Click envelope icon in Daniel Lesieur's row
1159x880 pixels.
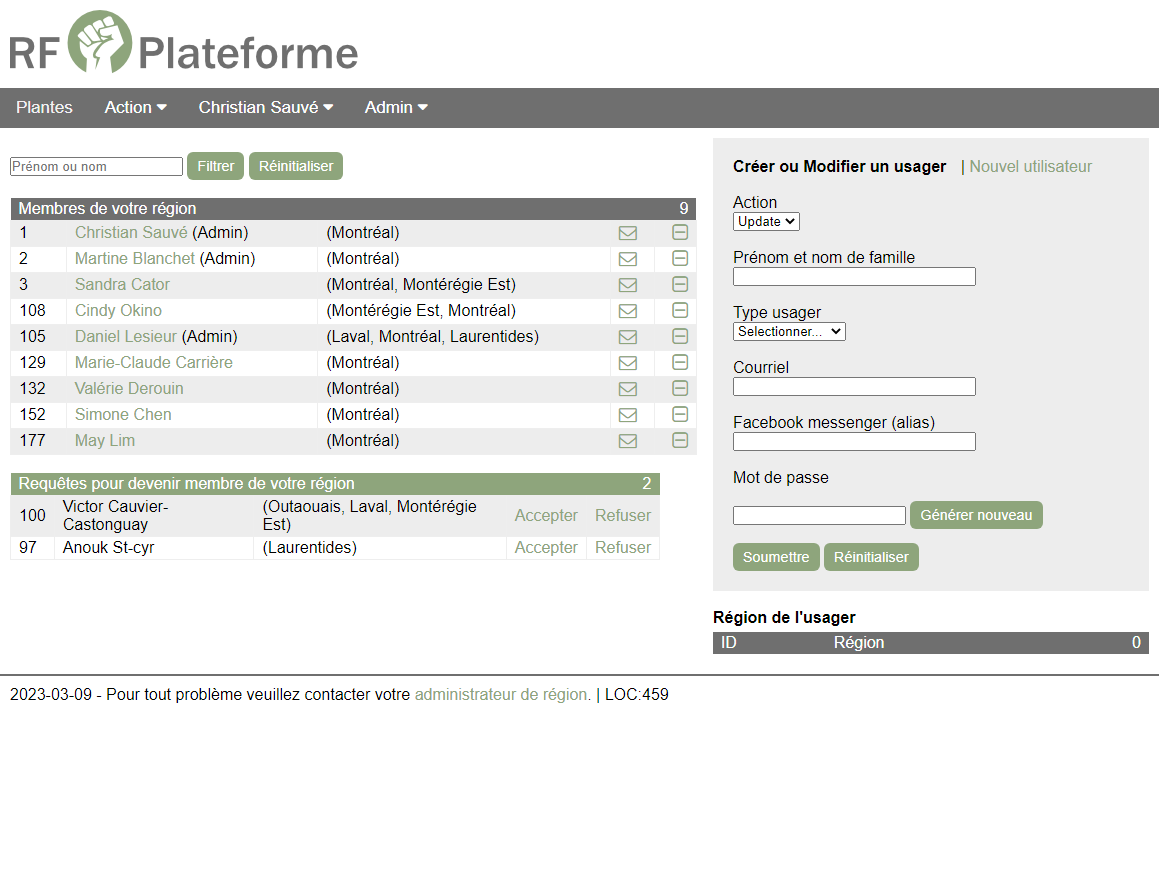click(x=628, y=337)
